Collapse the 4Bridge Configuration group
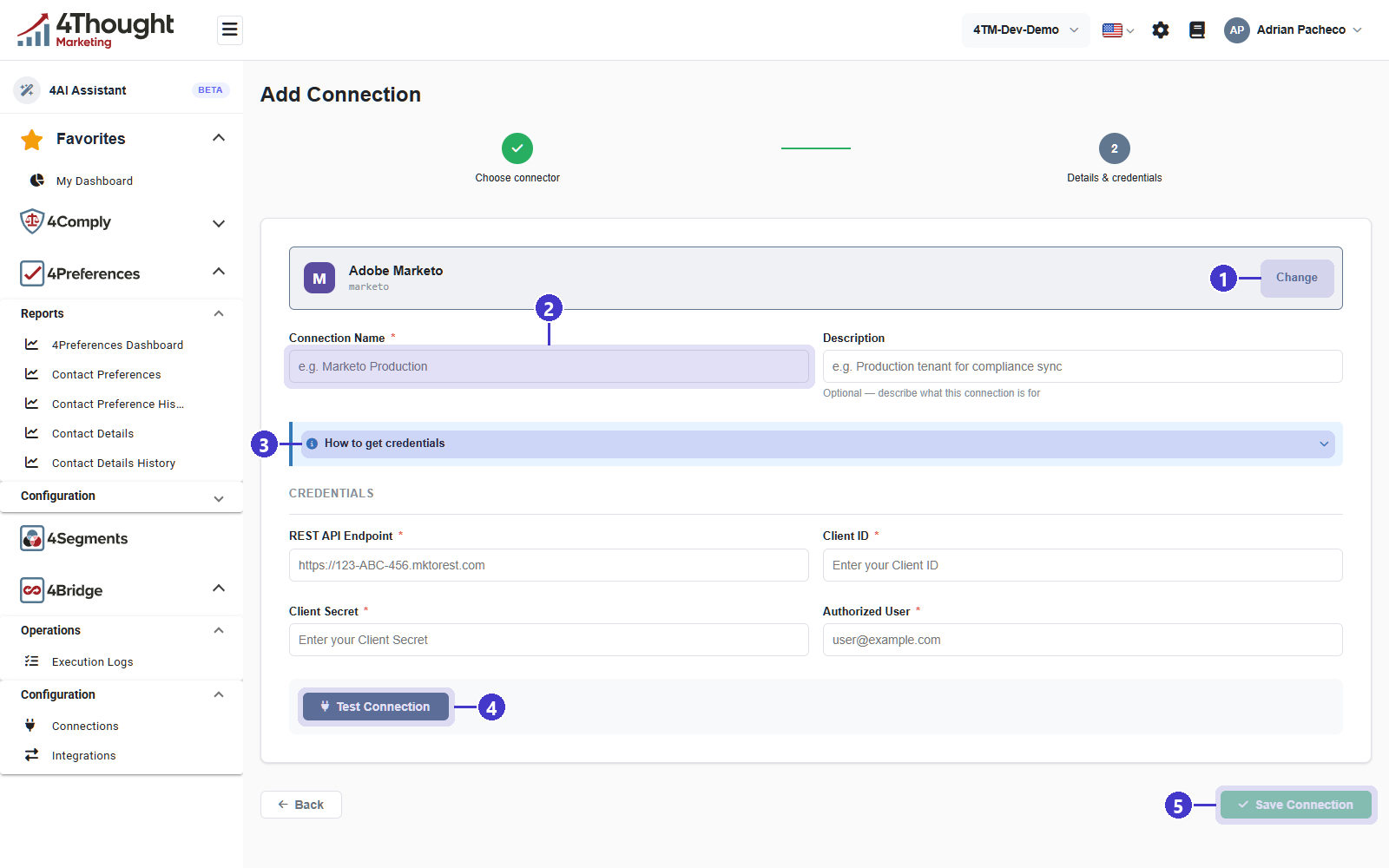1389x868 pixels. point(219,694)
